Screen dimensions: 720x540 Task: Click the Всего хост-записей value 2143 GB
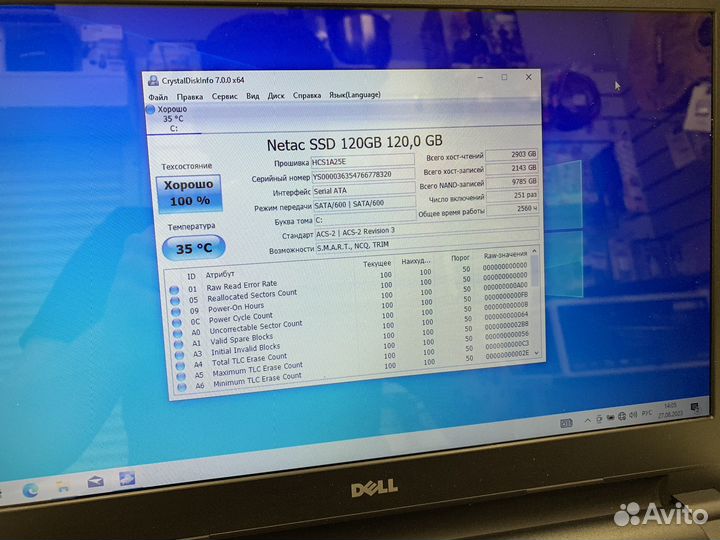tap(512, 168)
